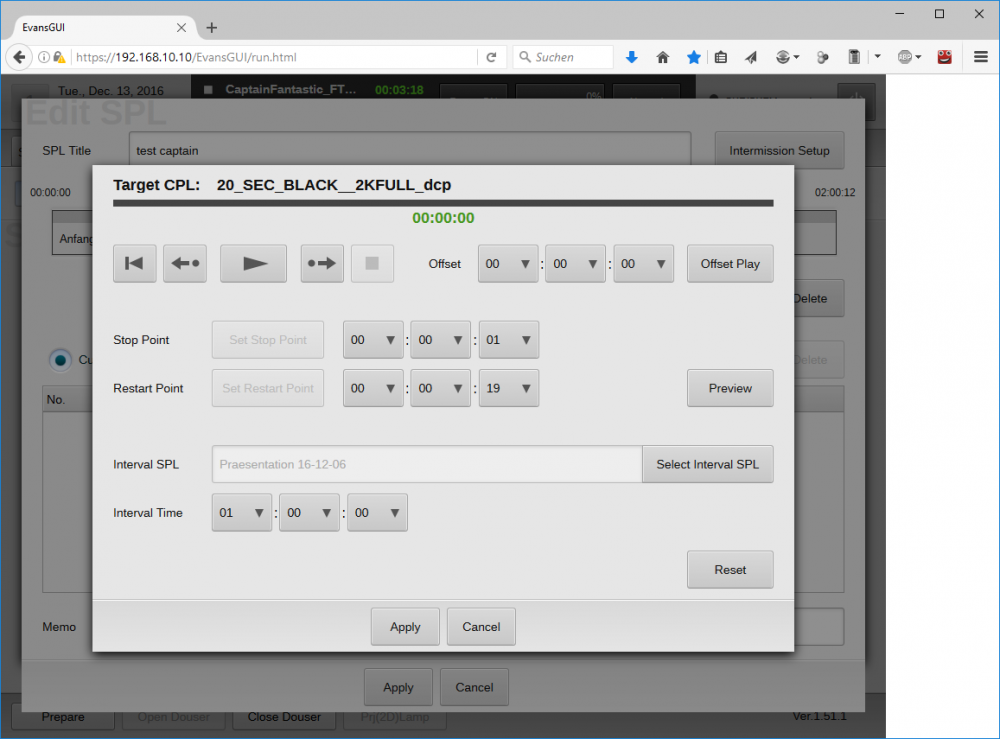This screenshot has height=739, width=1000.
Task: Click the Firefox downloads arrow icon
Action: tap(632, 58)
